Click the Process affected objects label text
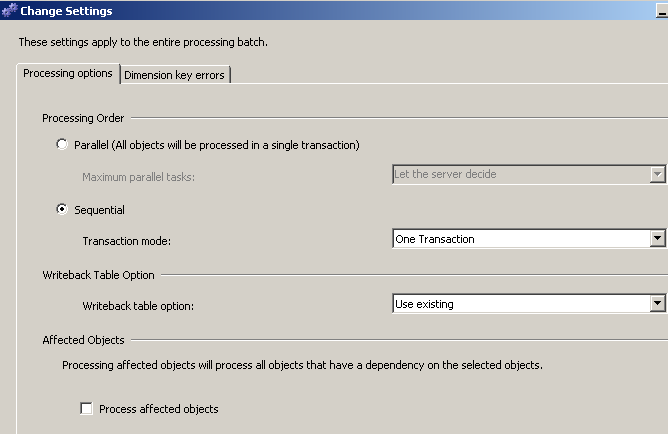668x434 pixels. pyautogui.click(x=158, y=409)
